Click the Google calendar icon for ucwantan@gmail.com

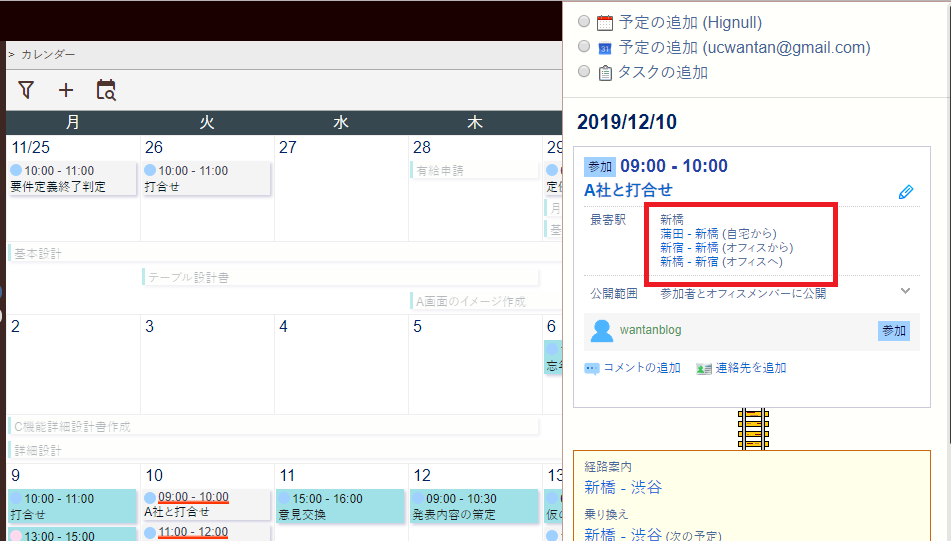[x=605, y=48]
